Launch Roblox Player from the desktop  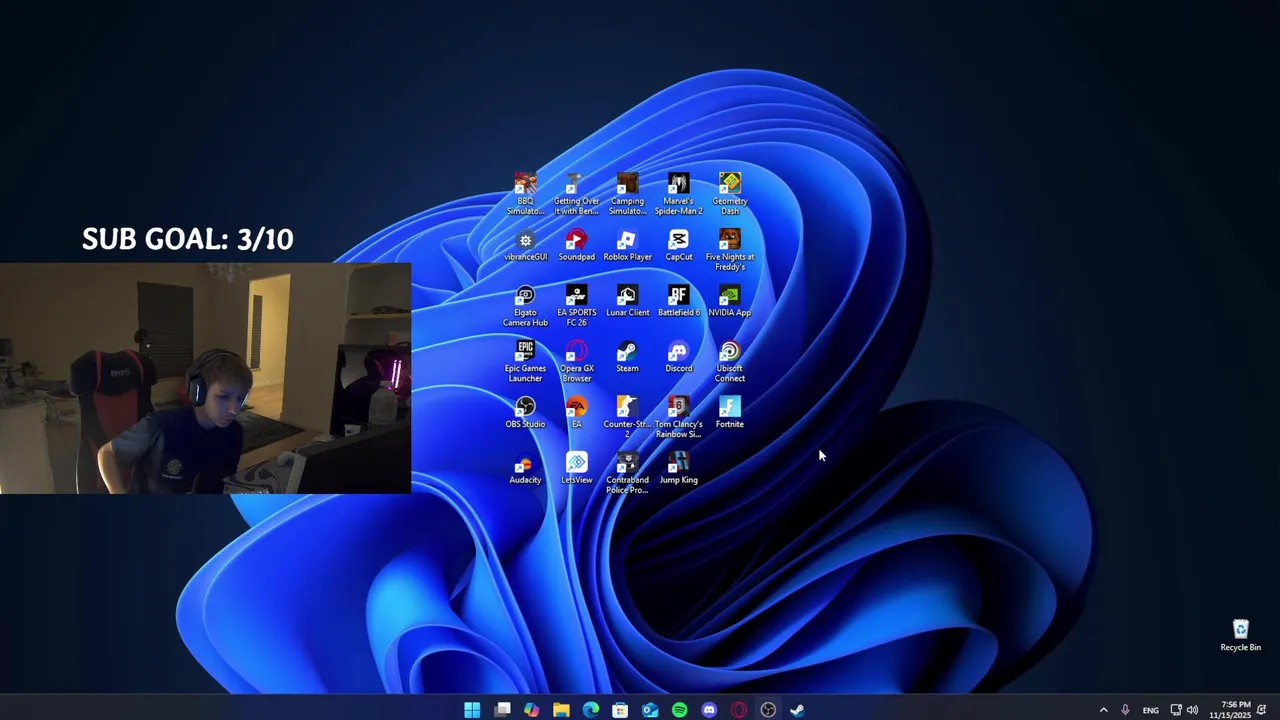(627, 246)
